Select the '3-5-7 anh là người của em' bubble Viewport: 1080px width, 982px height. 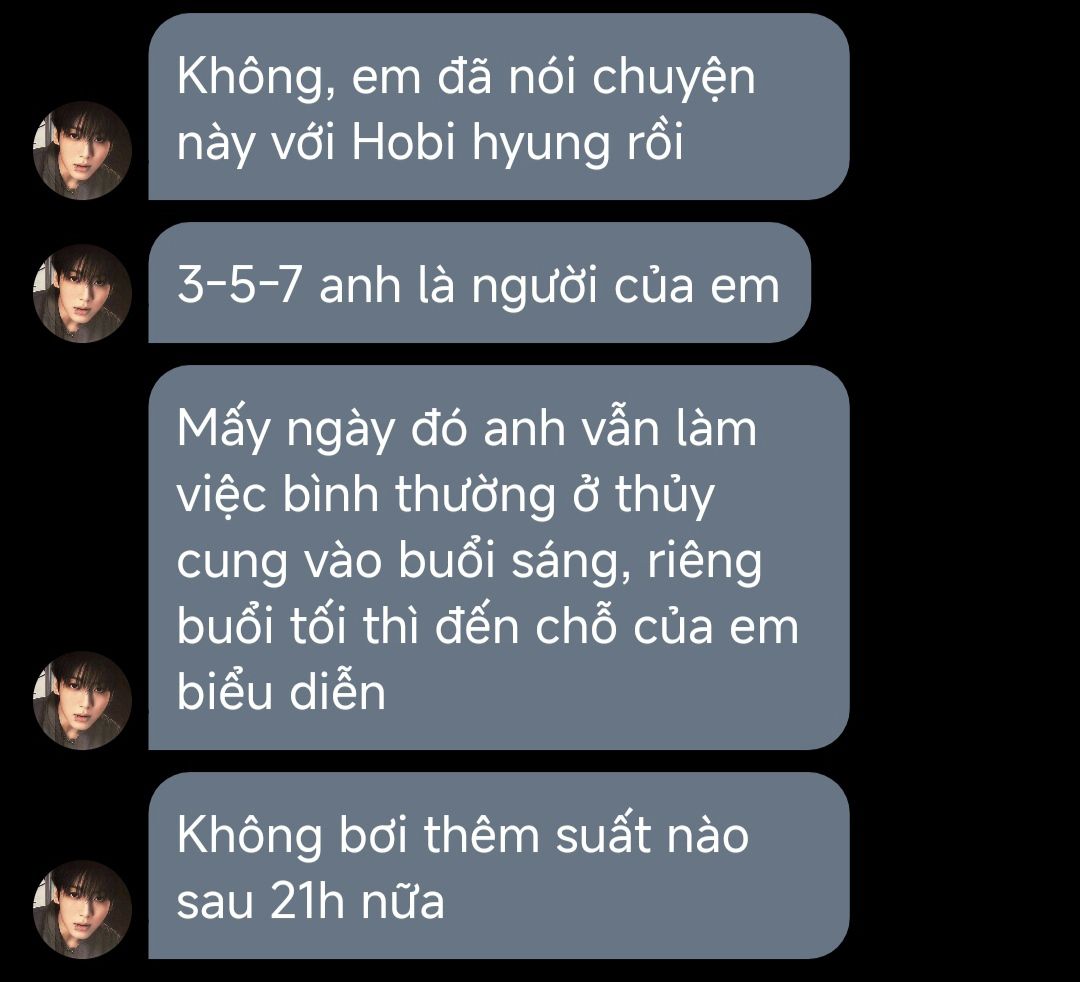479,282
